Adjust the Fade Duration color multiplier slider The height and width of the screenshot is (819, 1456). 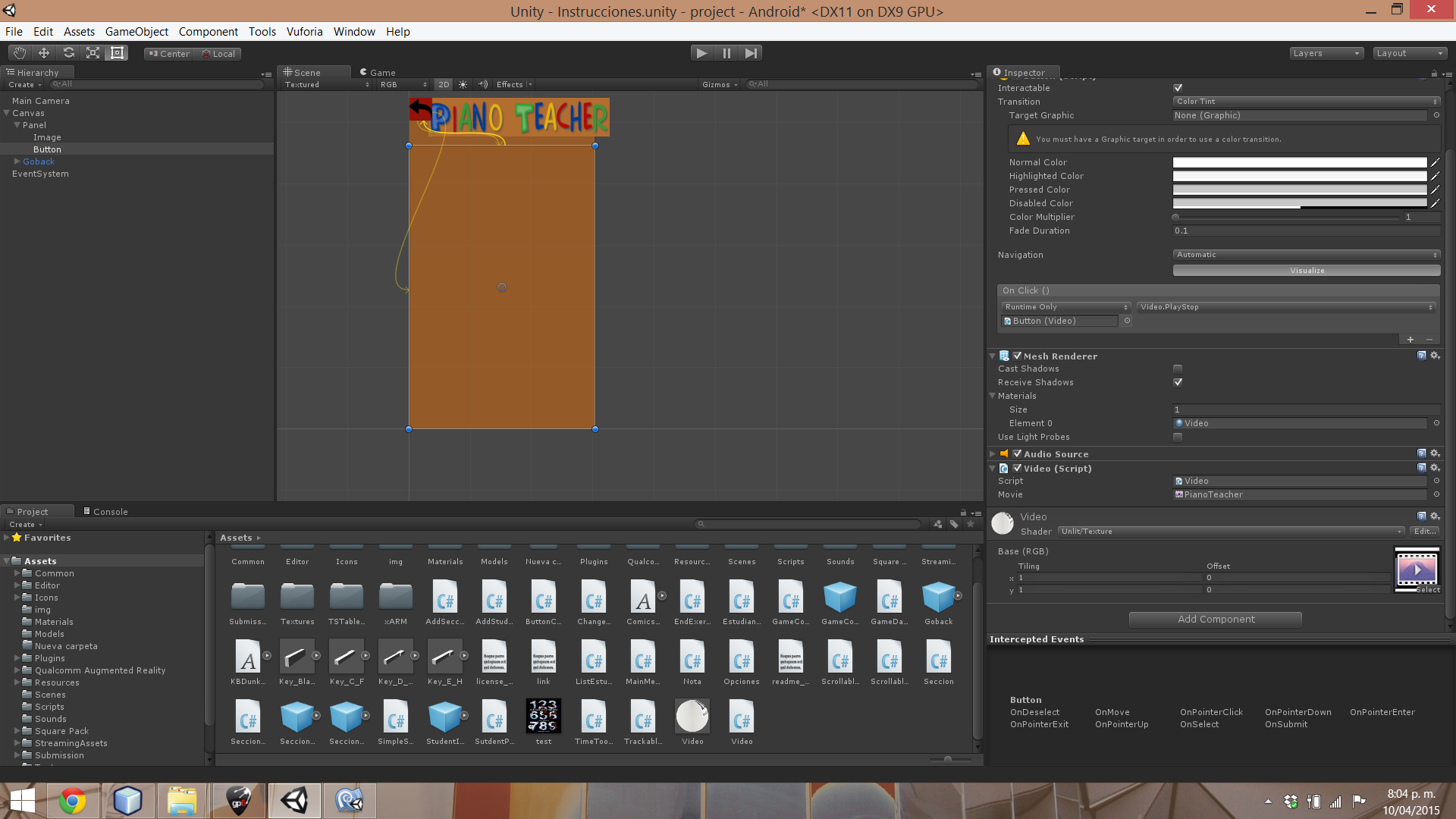1178,217
